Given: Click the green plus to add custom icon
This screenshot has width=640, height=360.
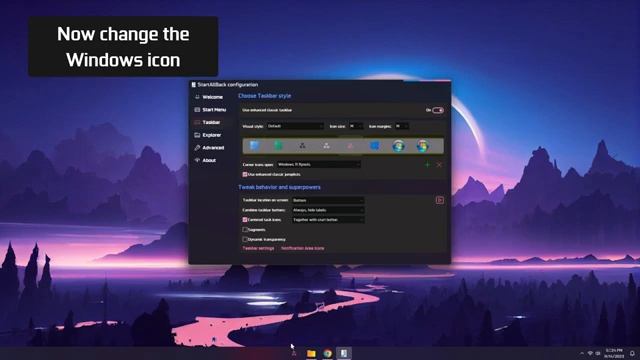Looking at the screenshot, I should [x=427, y=164].
